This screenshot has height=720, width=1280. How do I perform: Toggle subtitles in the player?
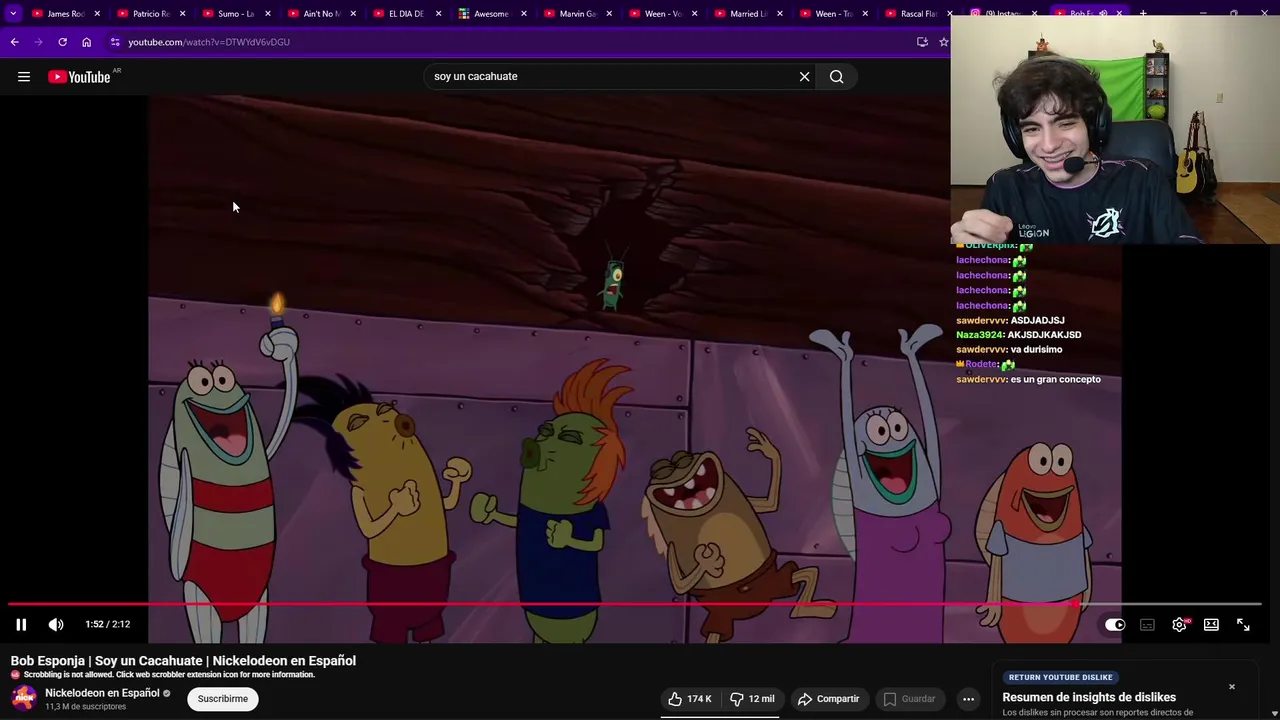click(x=1147, y=625)
